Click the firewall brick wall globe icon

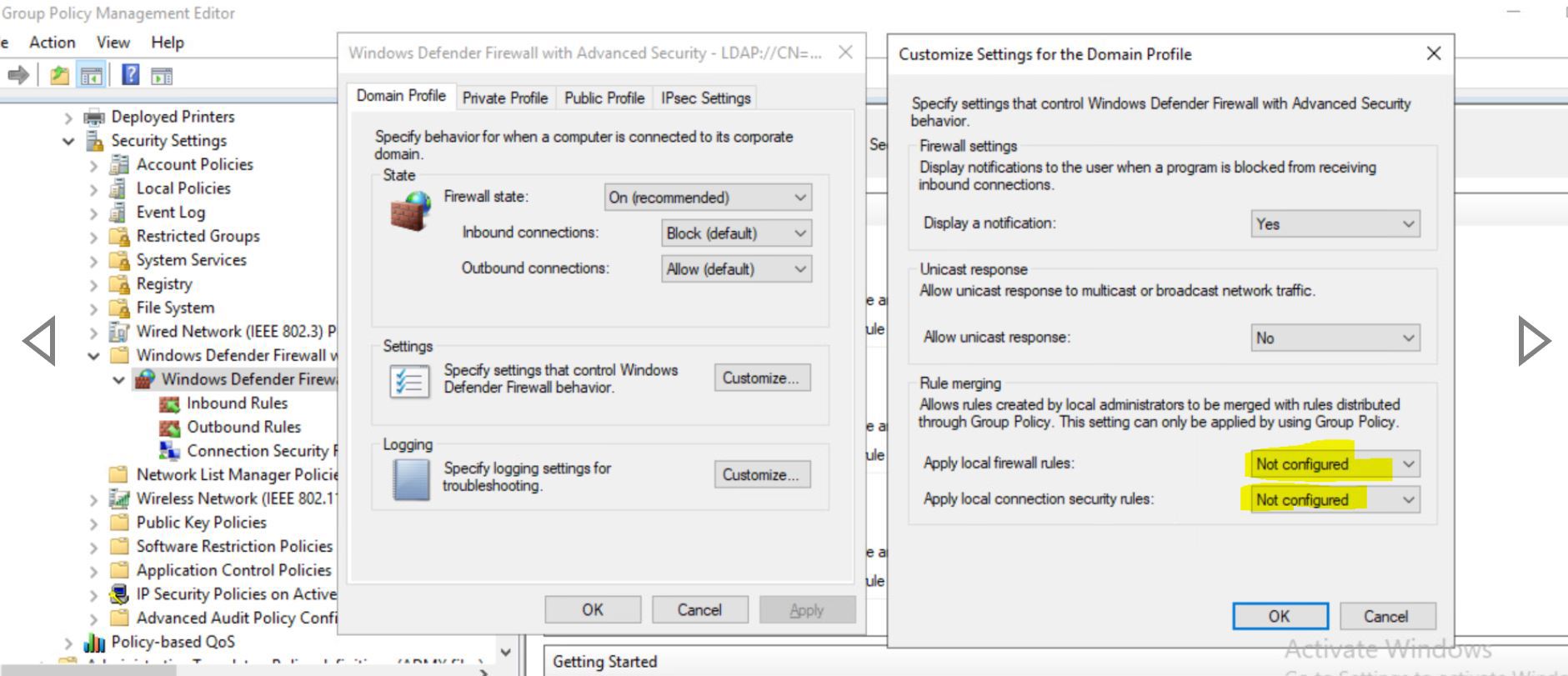coord(411,211)
